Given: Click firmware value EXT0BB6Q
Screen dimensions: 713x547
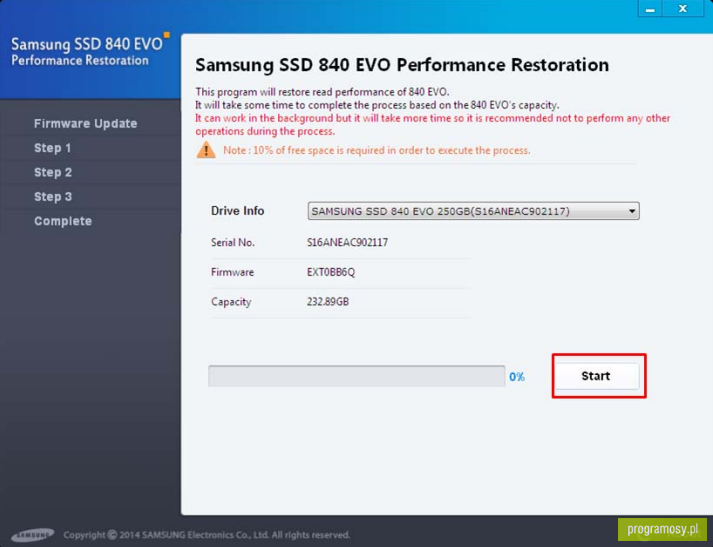Looking at the screenshot, I should click(x=331, y=272).
